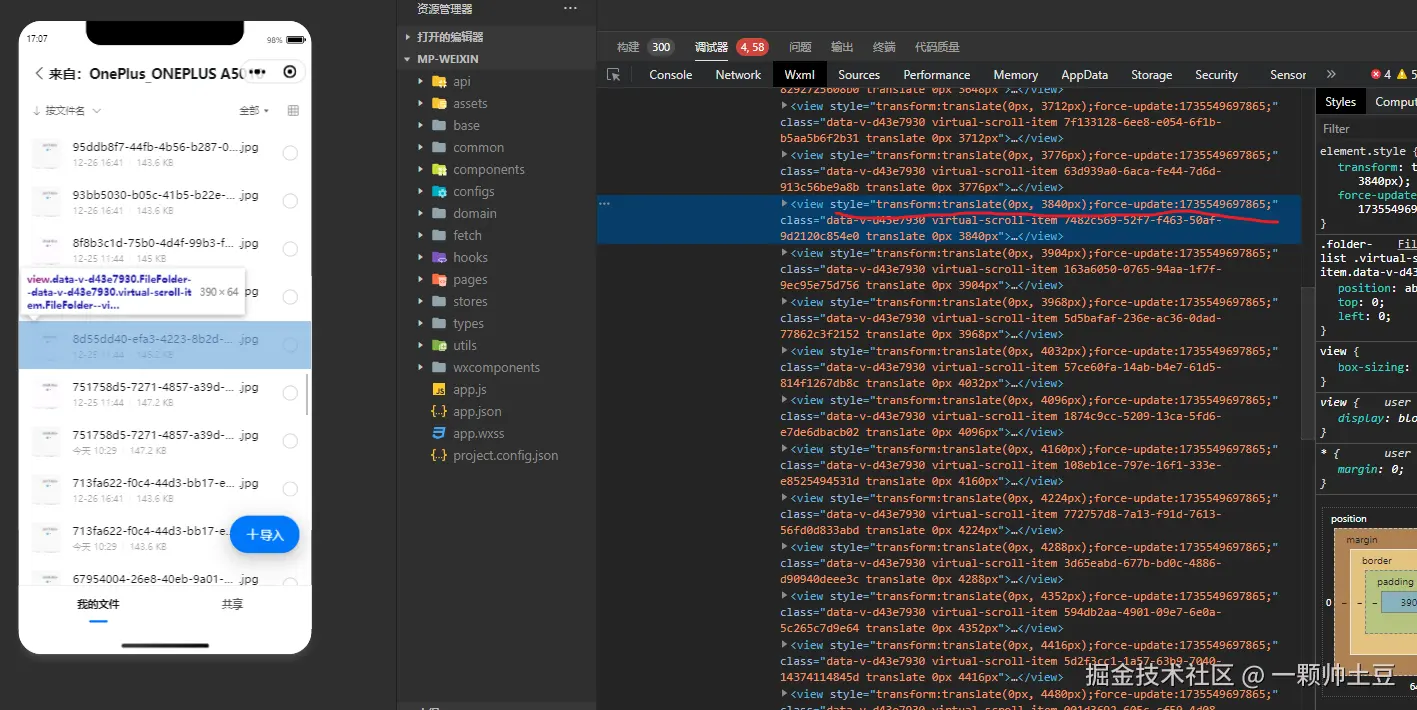Viewport: 1417px width, 710px height.
Task: Switch to the Console tab
Action: [x=670, y=75]
